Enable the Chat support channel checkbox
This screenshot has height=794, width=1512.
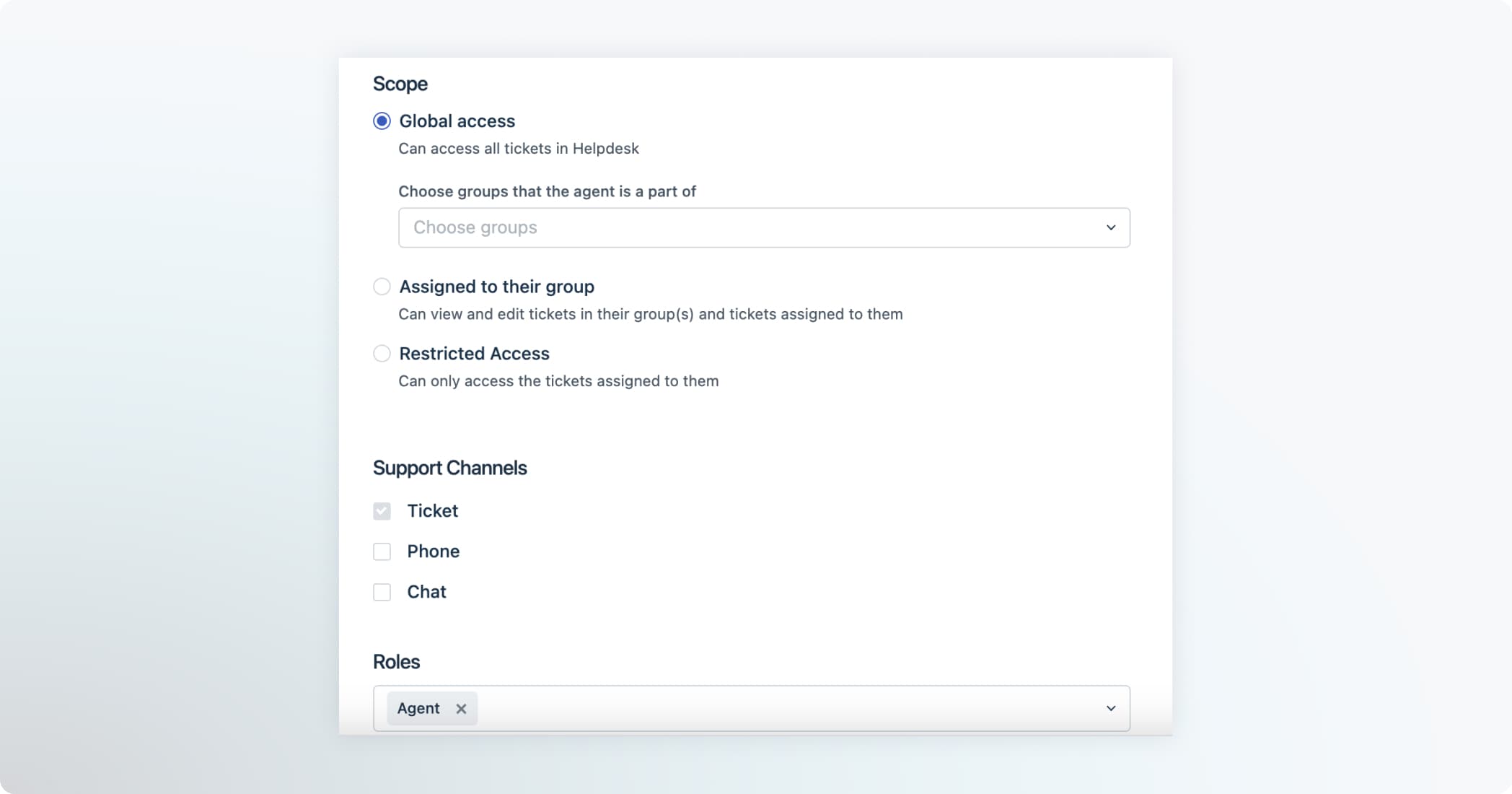[x=382, y=592]
